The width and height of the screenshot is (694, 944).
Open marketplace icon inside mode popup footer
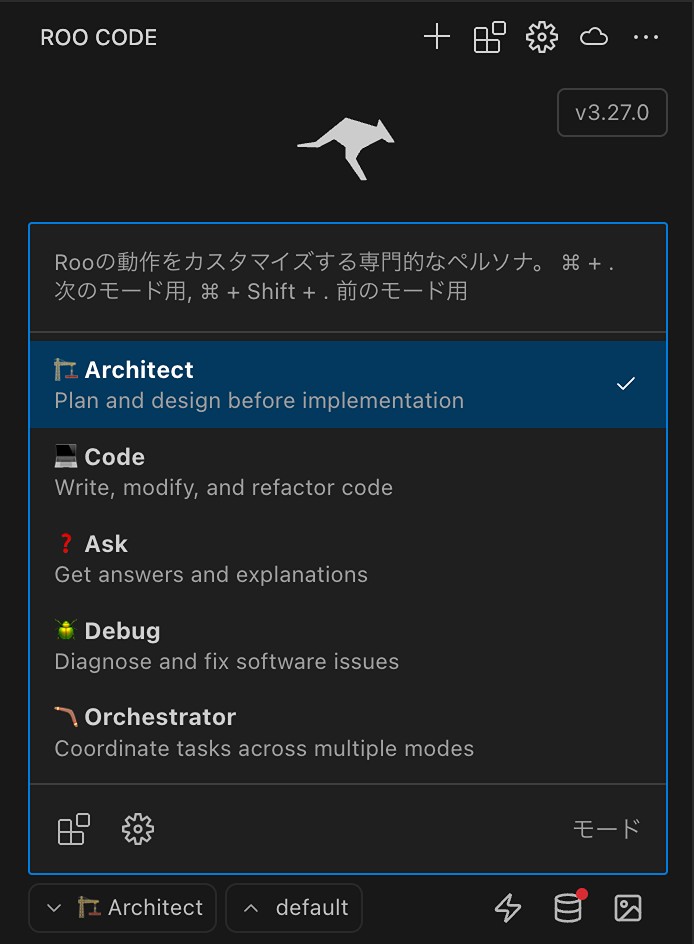pos(73,829)
